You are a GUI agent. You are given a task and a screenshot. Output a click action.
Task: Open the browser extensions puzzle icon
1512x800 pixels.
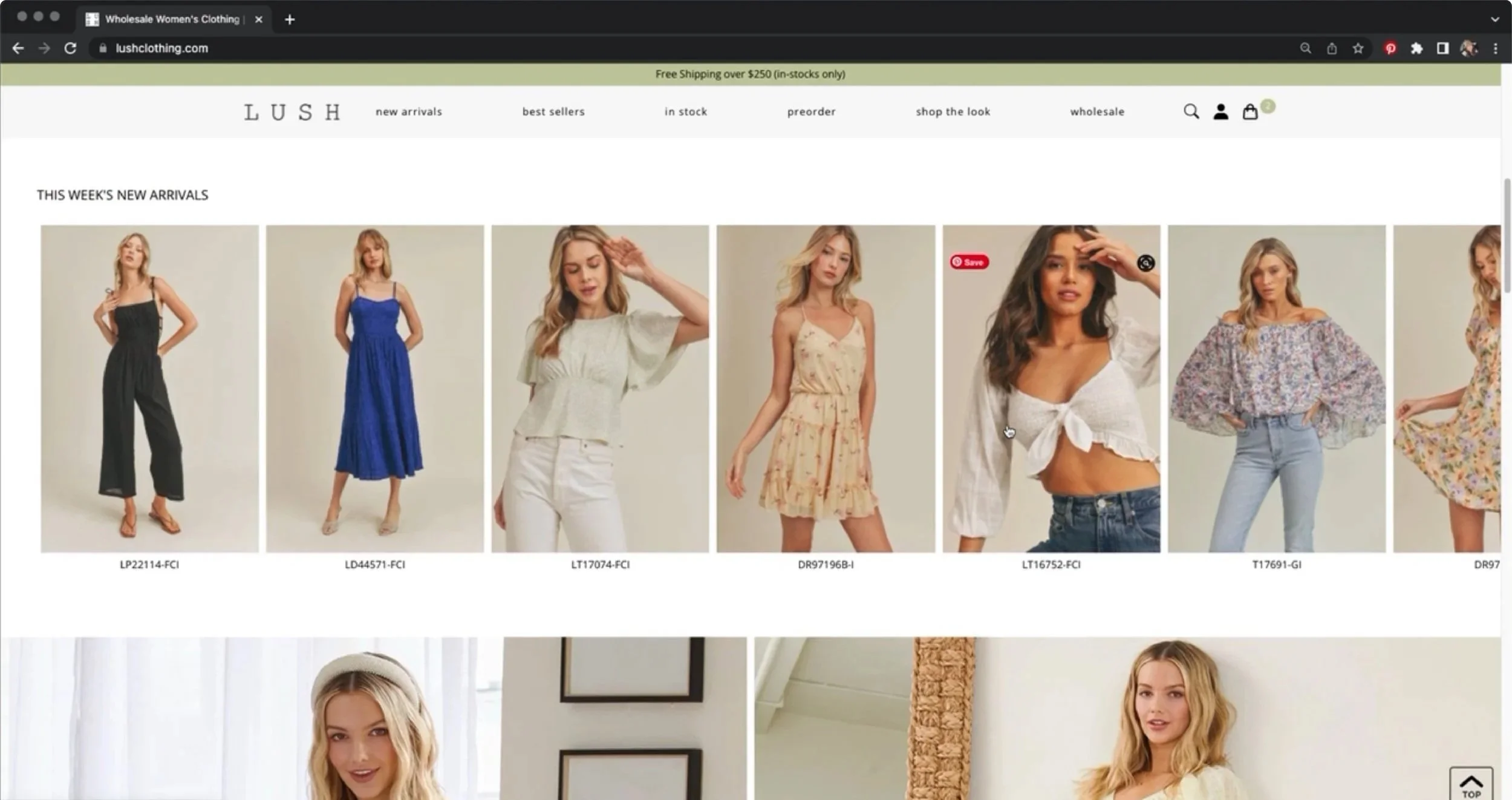[x=1416, y=48]
